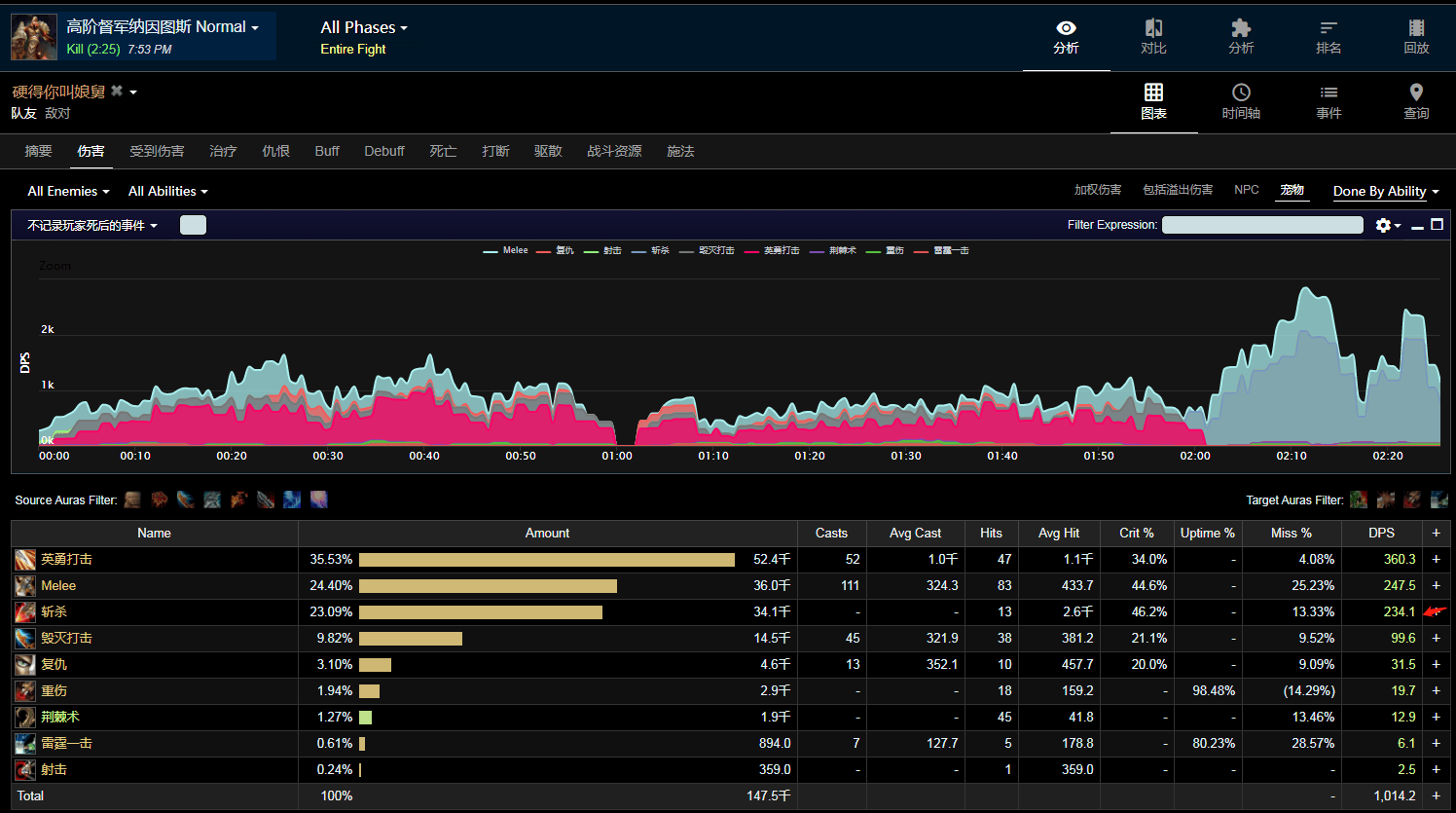Open the 排名 rankings view
This screenshot has height=813, width=1456.
coord(1329,37)
